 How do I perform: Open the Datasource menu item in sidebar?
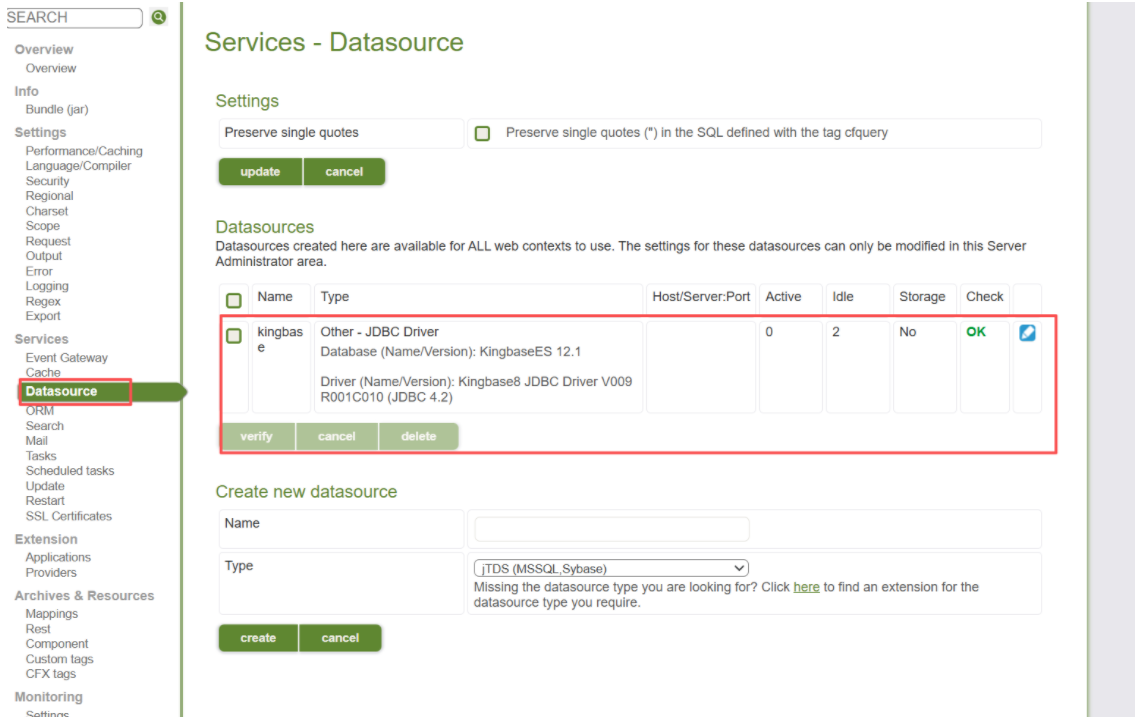(x=62, y=391)
